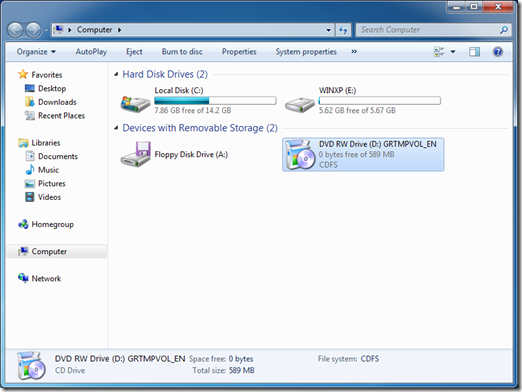Click the Favorites star icon
522x392 pixels.
(x=23, y=74)
